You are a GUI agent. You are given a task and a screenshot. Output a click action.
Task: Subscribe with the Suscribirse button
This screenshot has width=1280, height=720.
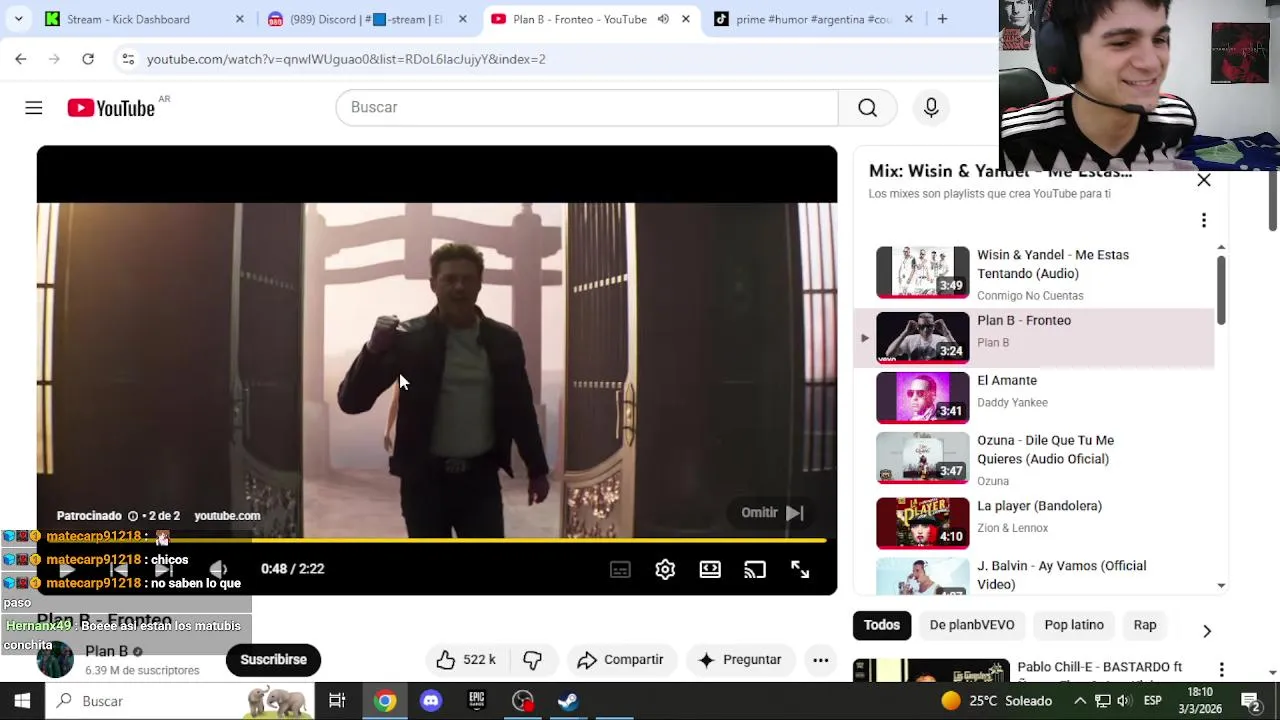(x=273, y=660)
